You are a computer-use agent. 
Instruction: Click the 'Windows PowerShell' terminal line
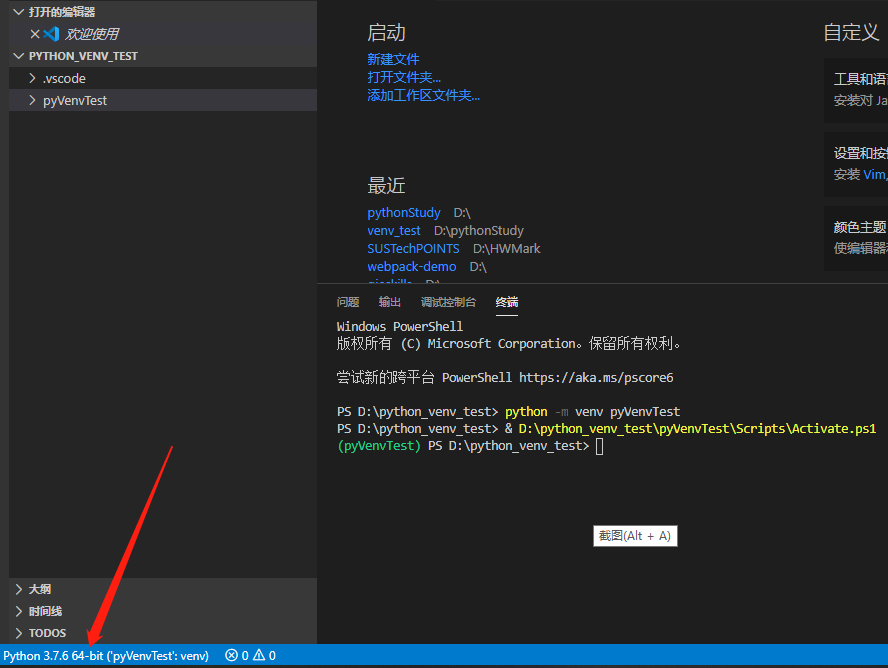tap(399, 327)
